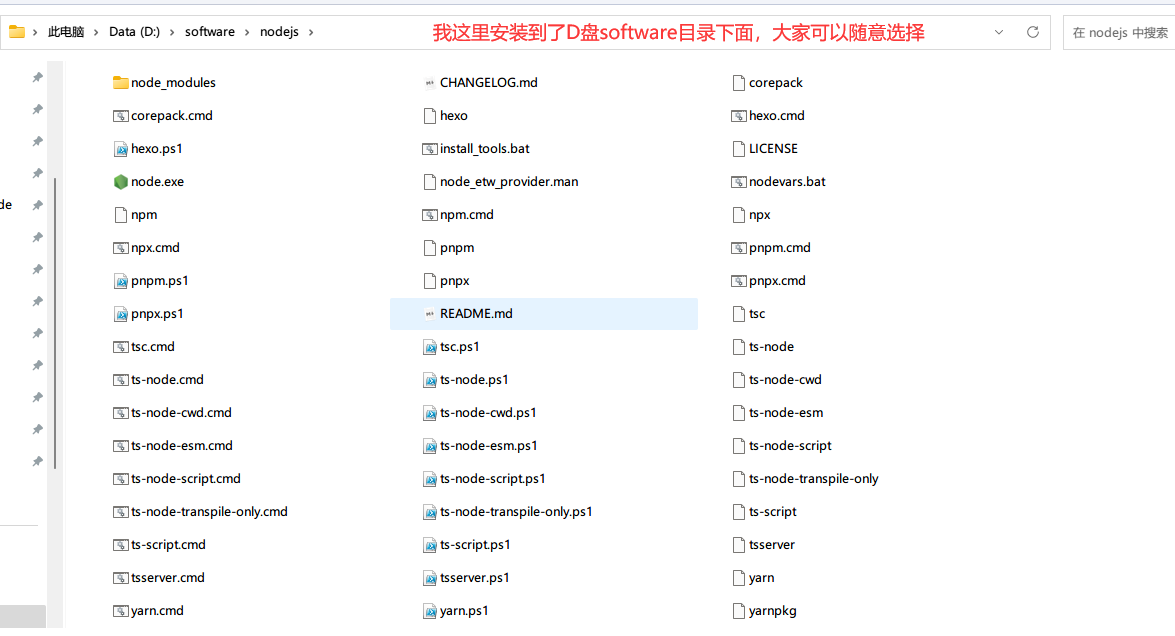1175x636 pixels.
Task: Click the folder icon in address bar
Action: [17, 32]
